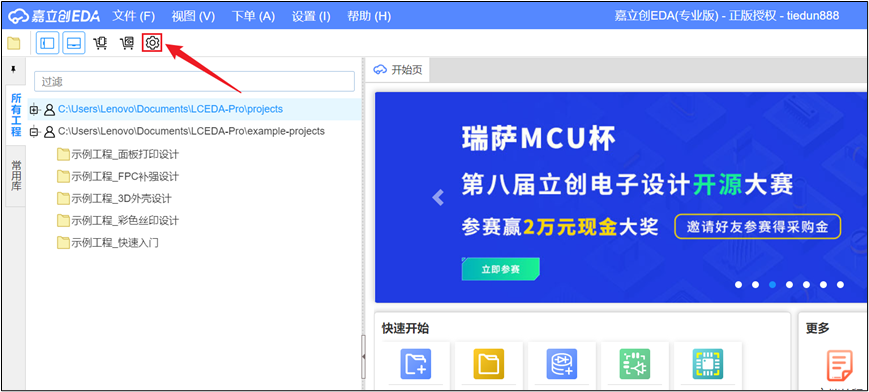Select the first banner carousel dot

pos(738,284)
